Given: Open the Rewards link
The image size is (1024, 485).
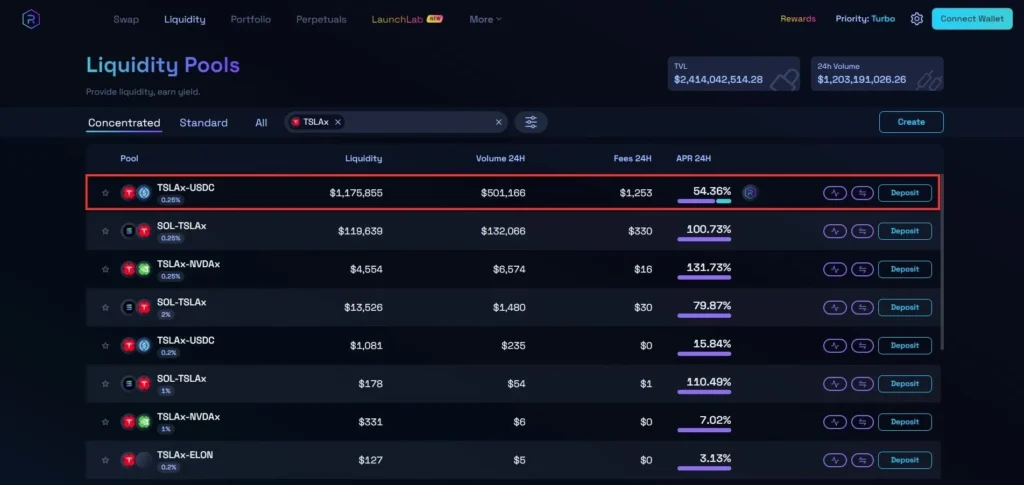Looking at the screenshot, I should pyautogui.click(x=798, y=19).
